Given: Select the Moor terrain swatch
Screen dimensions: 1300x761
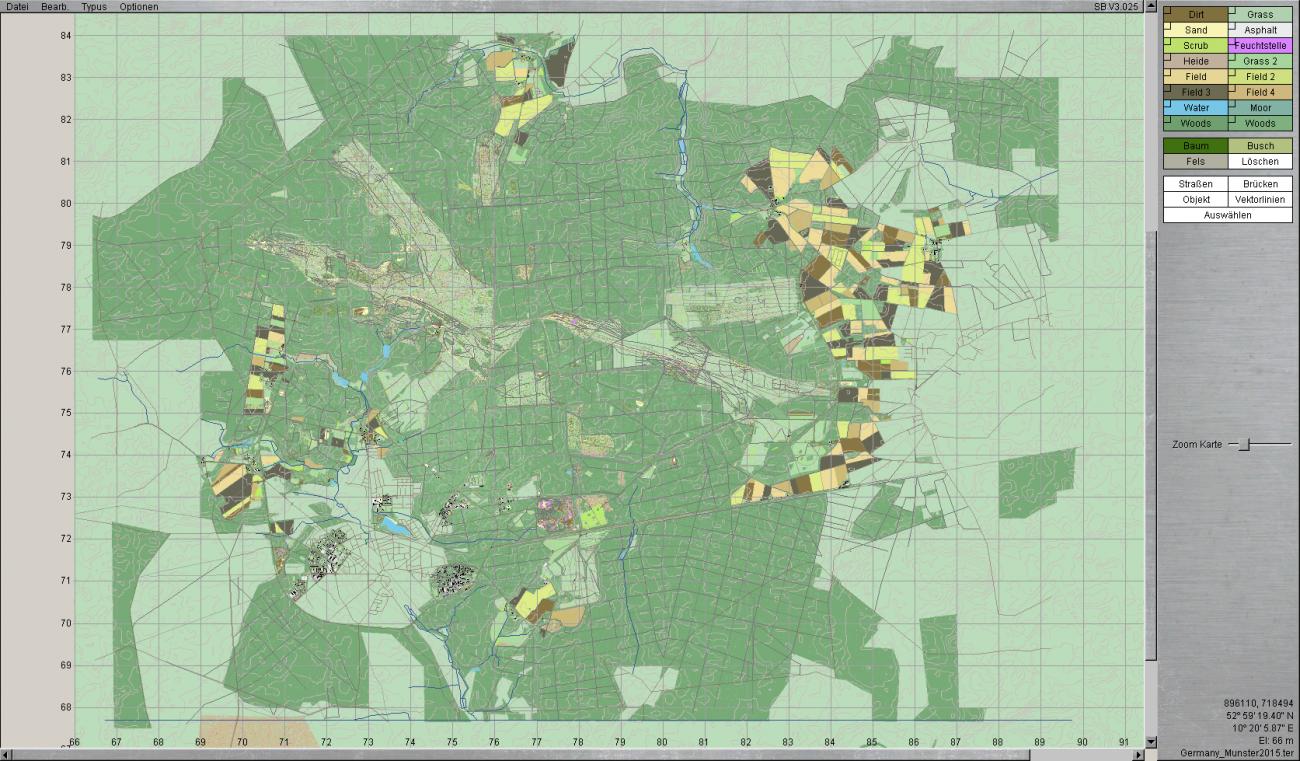Looking at the screenshot, I should tap(1261, 108).
